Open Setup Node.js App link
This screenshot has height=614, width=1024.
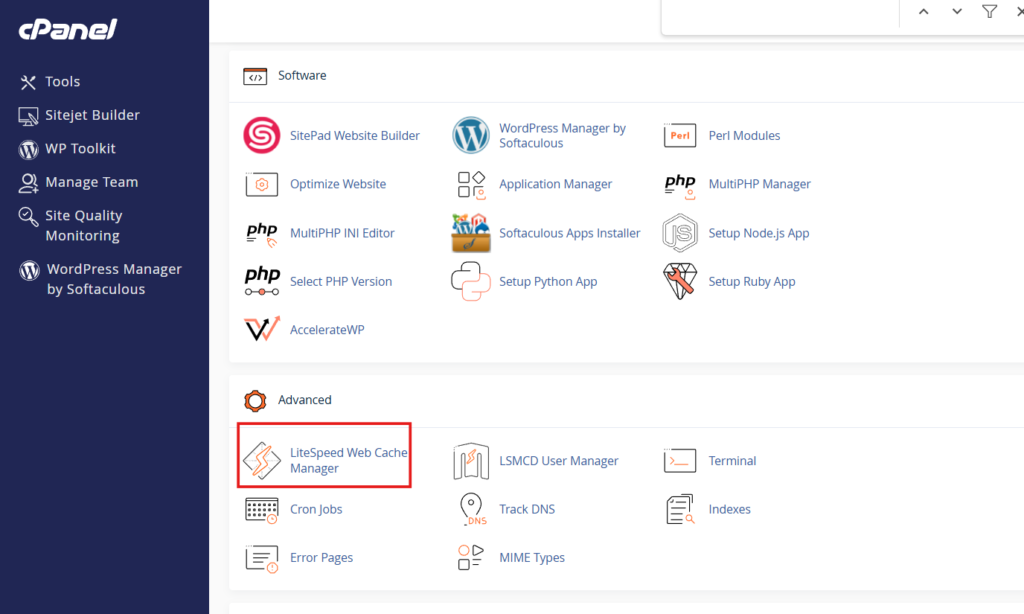[759, 233]
